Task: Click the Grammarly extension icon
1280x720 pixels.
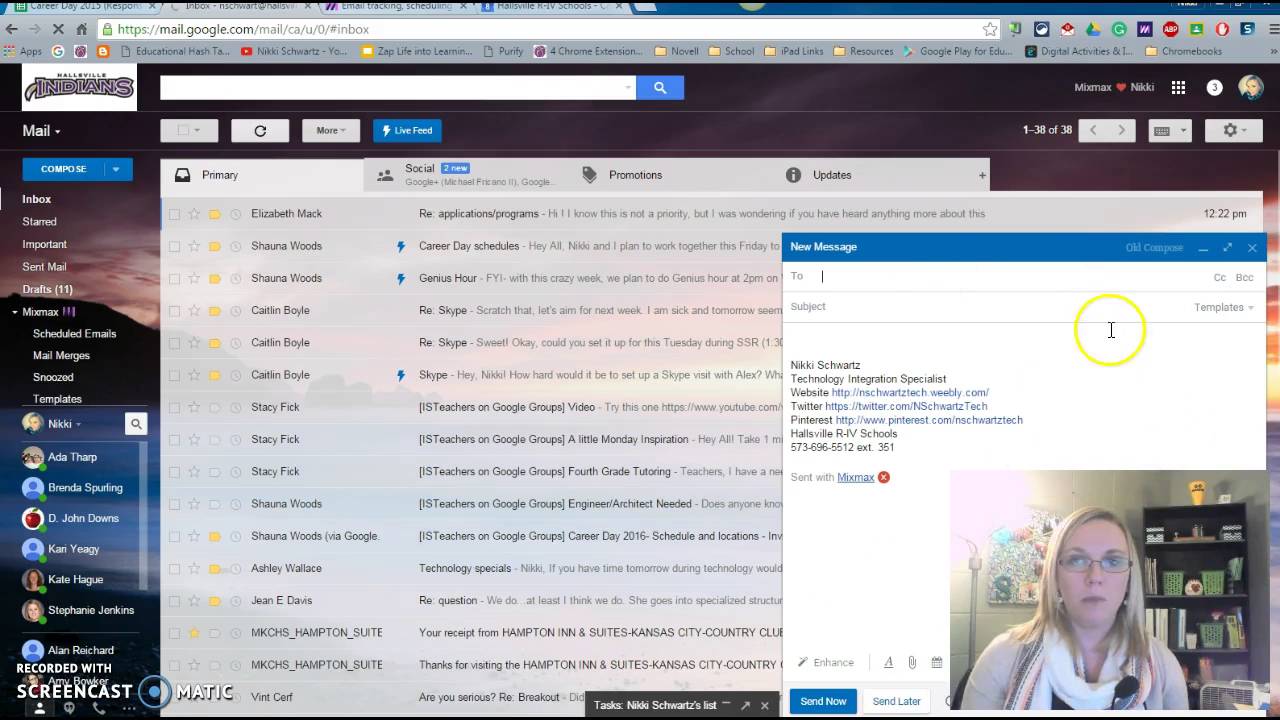Action: (1119, 29)
